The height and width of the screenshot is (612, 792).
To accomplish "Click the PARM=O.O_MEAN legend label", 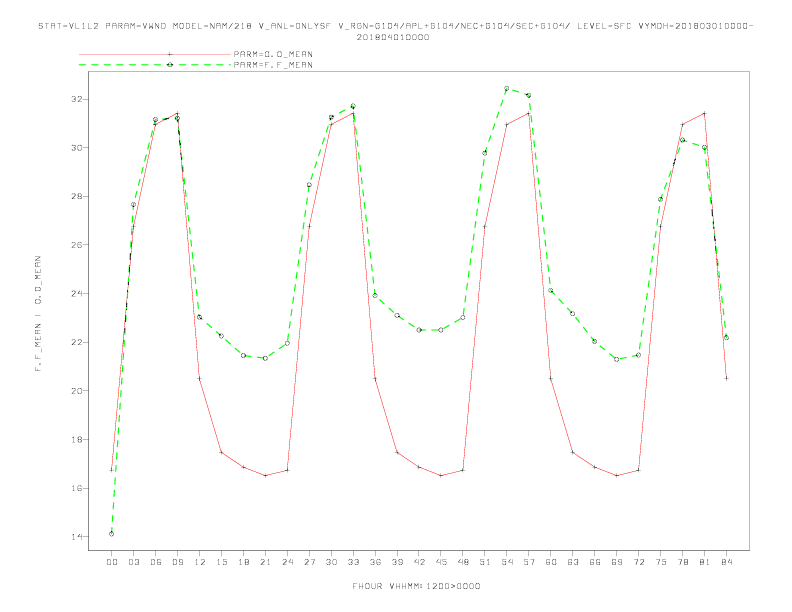I will (273, 54).
